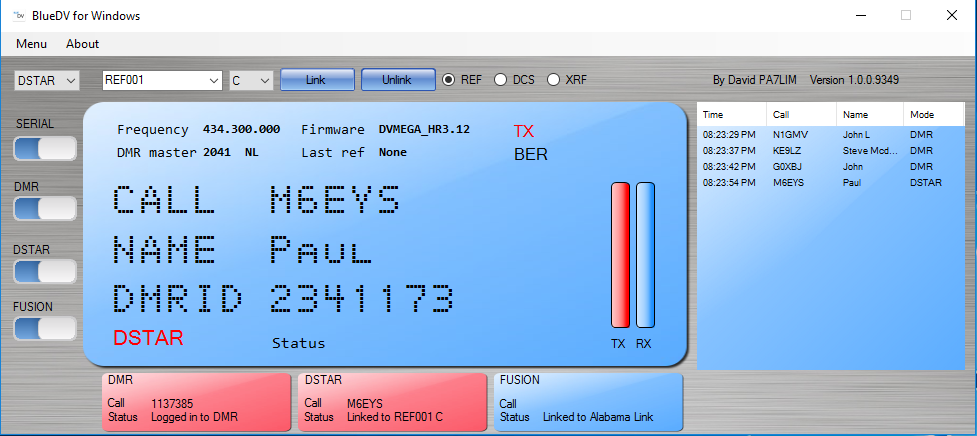This screenshot has height=436, width=977.
Task: Click the BlueDV app icon in title bar
Action: pyautogui.click(x=19, y=15)
